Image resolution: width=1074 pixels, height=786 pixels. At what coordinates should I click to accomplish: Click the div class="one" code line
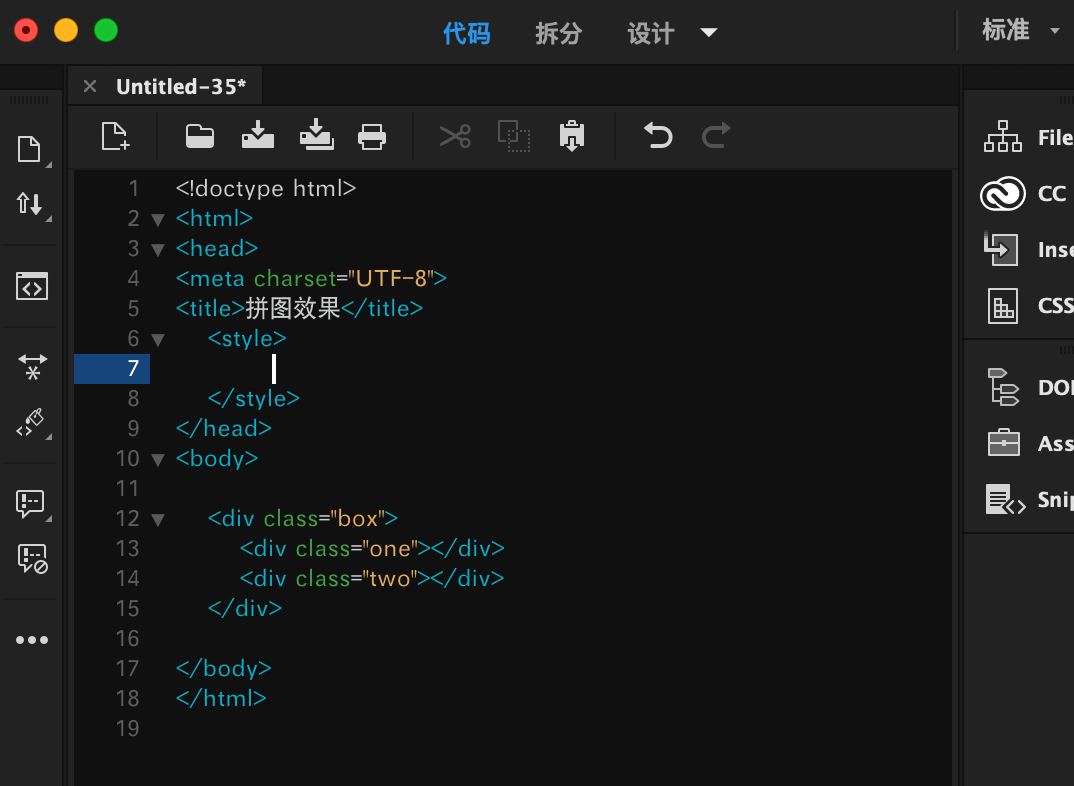[372, 548]
